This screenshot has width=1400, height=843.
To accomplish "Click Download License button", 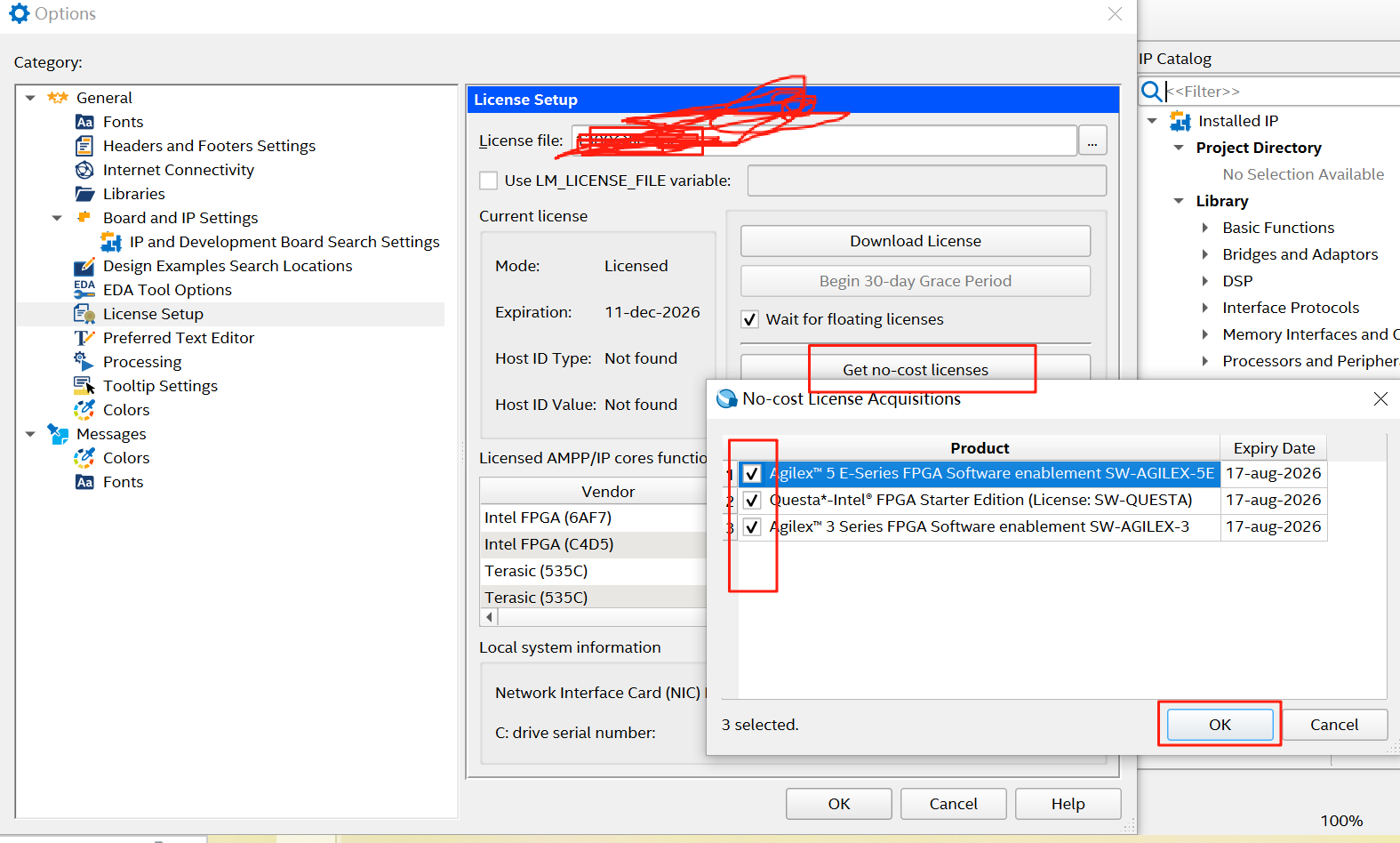I will [916, 241].
